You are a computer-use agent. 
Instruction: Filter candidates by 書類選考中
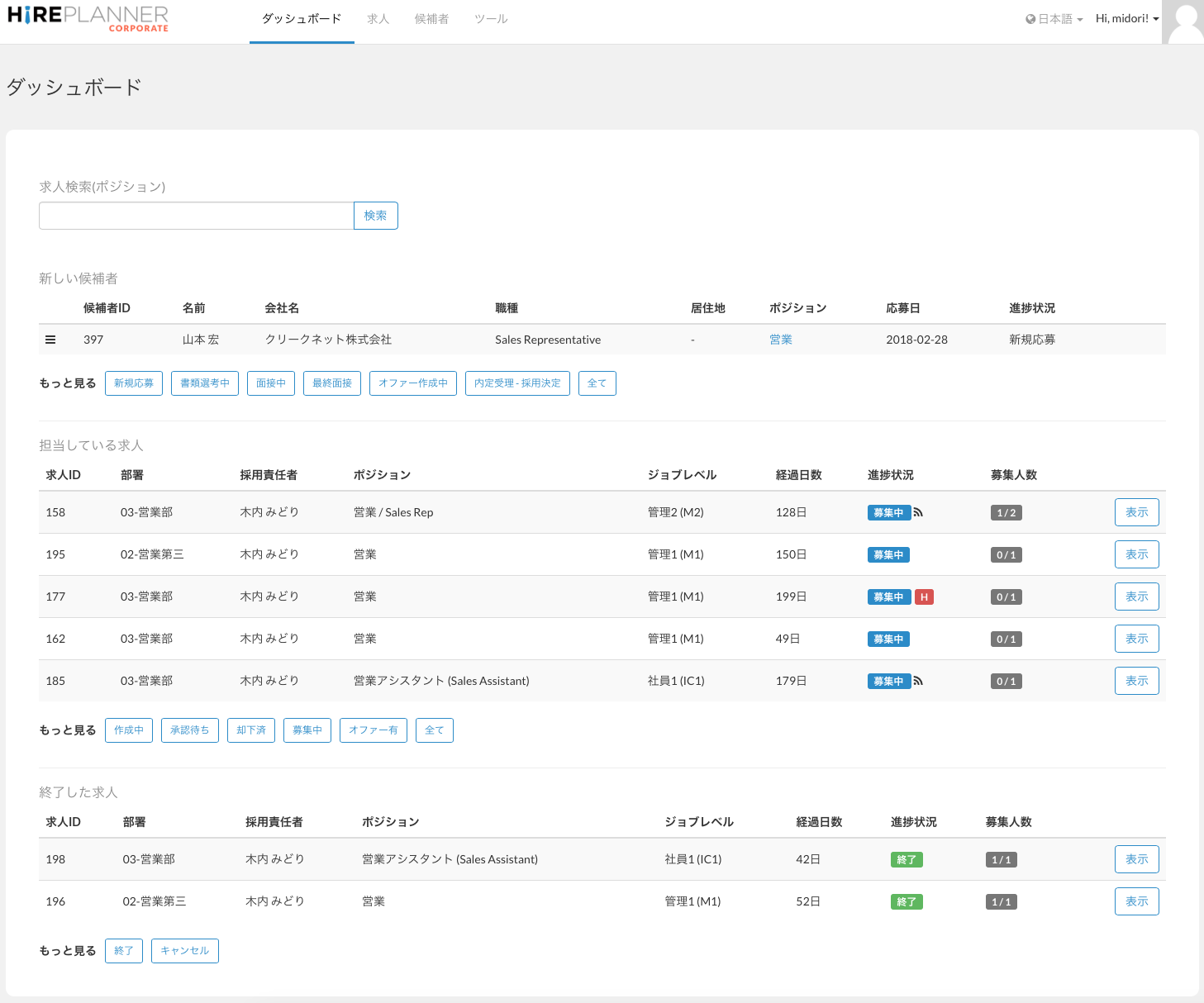[x=205, y=383]
